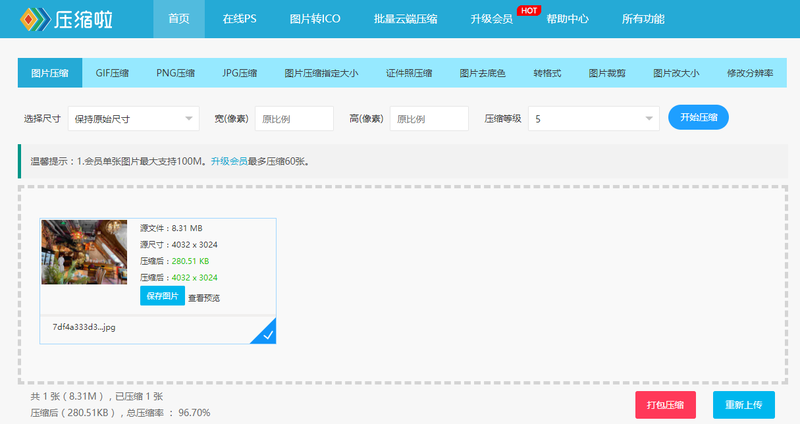Viewport: 800px width, 424px height.
Task: Click the red HOT badge
Action: [x=529, y=10]
